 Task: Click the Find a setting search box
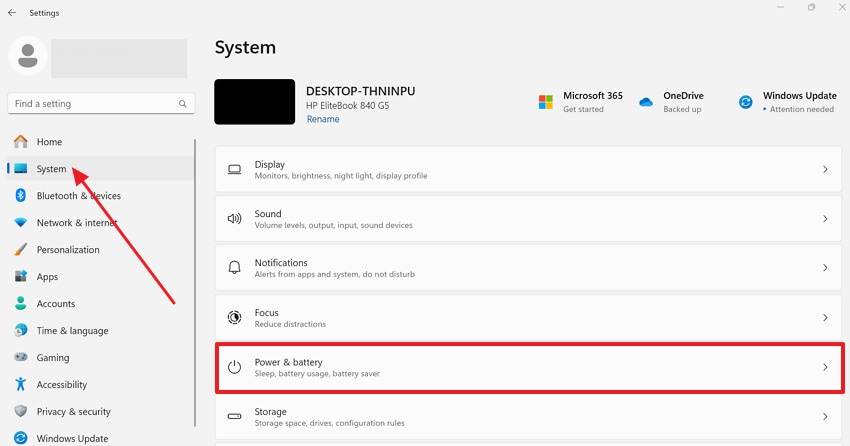click(x=101, y=104)
